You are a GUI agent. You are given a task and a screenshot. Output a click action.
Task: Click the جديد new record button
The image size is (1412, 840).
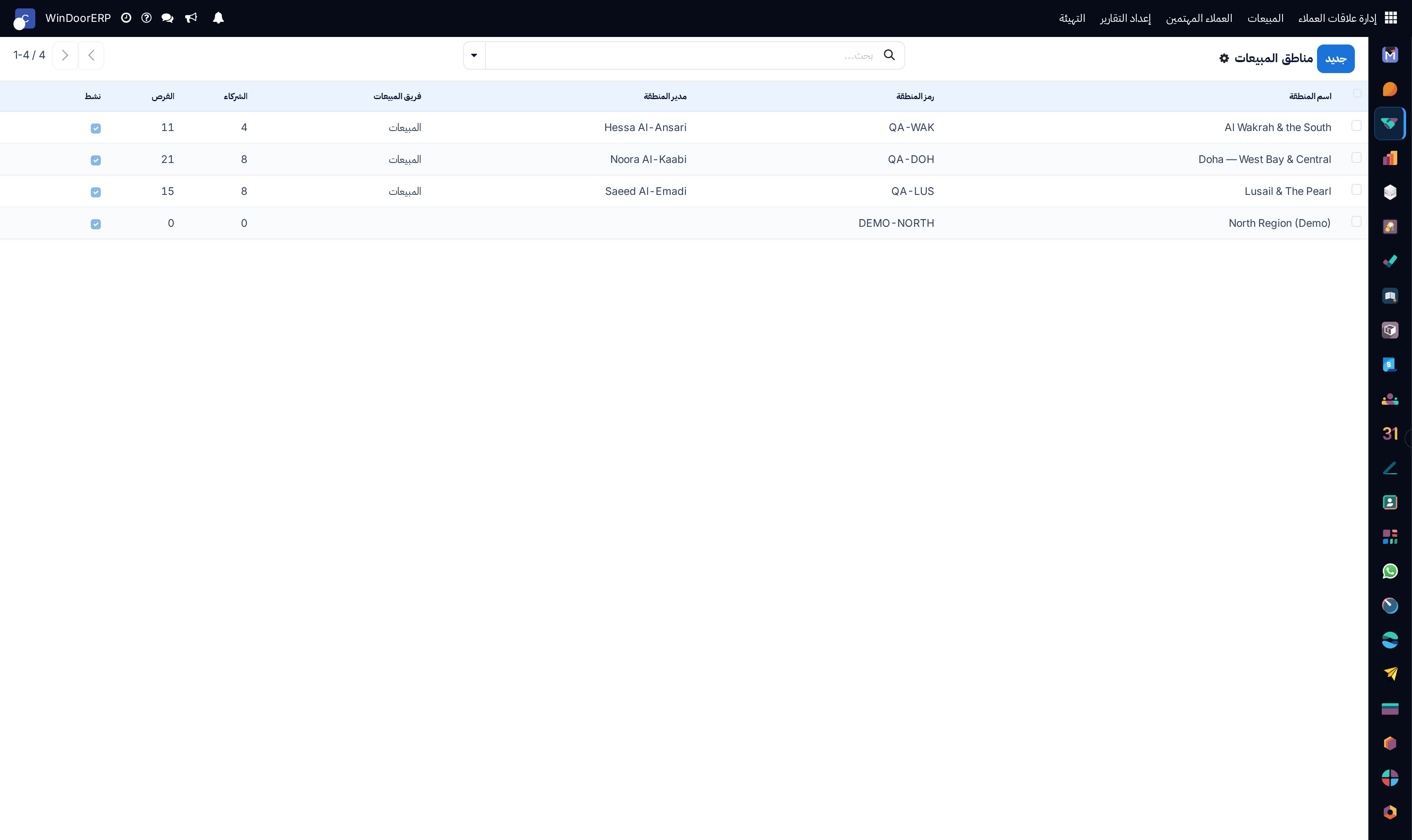pyautogui.click(x=1336, y=59)
